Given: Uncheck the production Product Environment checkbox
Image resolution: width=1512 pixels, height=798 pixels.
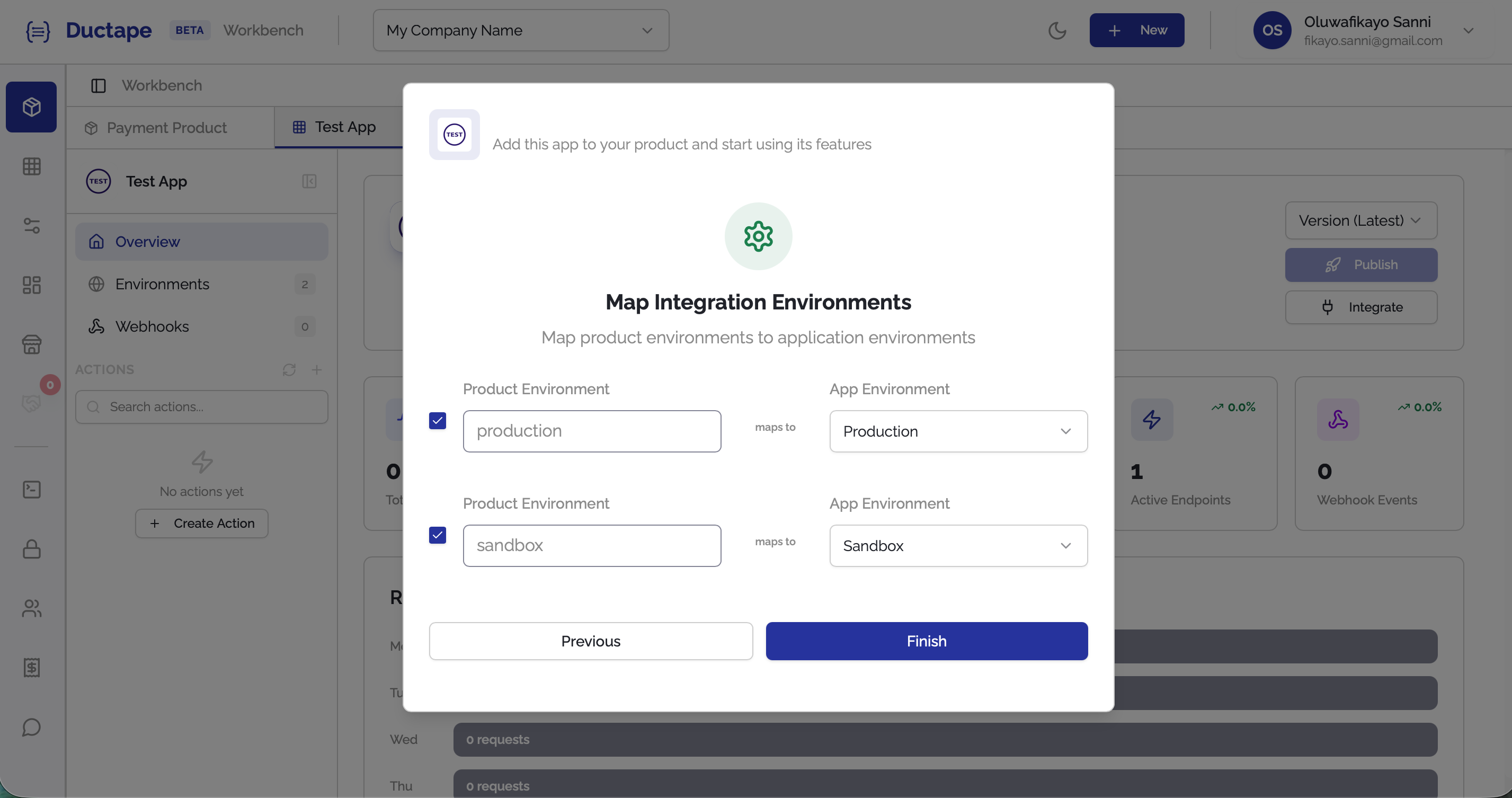Looking at the screenshot, I should (437, 420).
